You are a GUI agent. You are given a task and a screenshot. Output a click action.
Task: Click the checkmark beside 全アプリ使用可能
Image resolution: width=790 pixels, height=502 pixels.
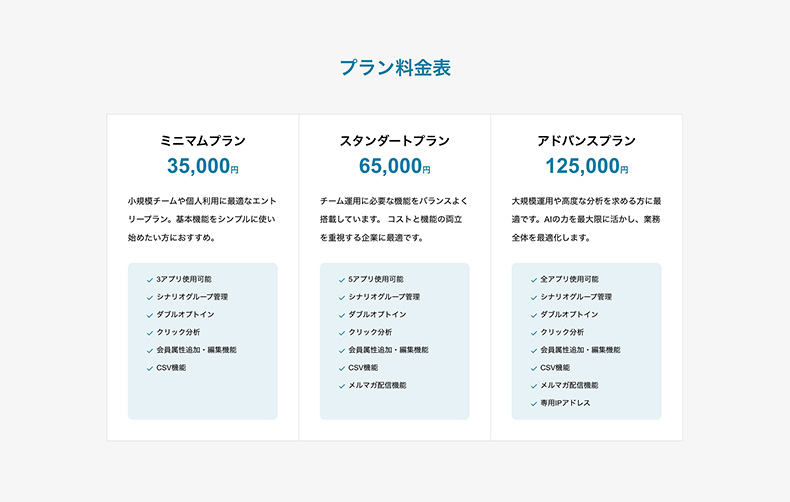pos(533,280)
